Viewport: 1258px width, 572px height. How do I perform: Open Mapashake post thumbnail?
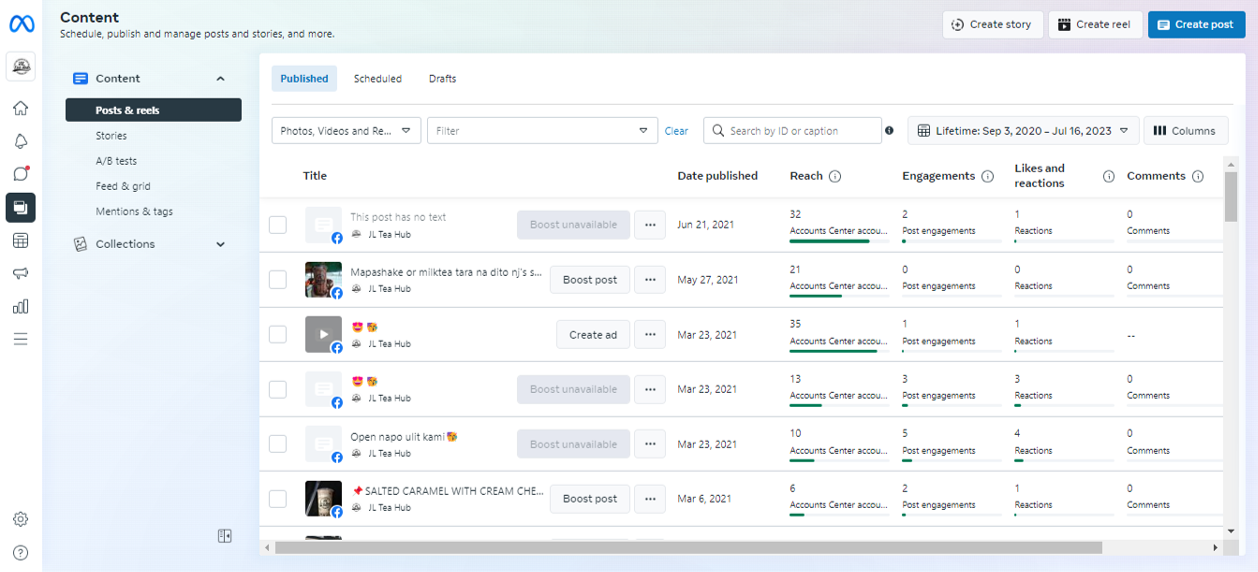(x=323, y=280)
